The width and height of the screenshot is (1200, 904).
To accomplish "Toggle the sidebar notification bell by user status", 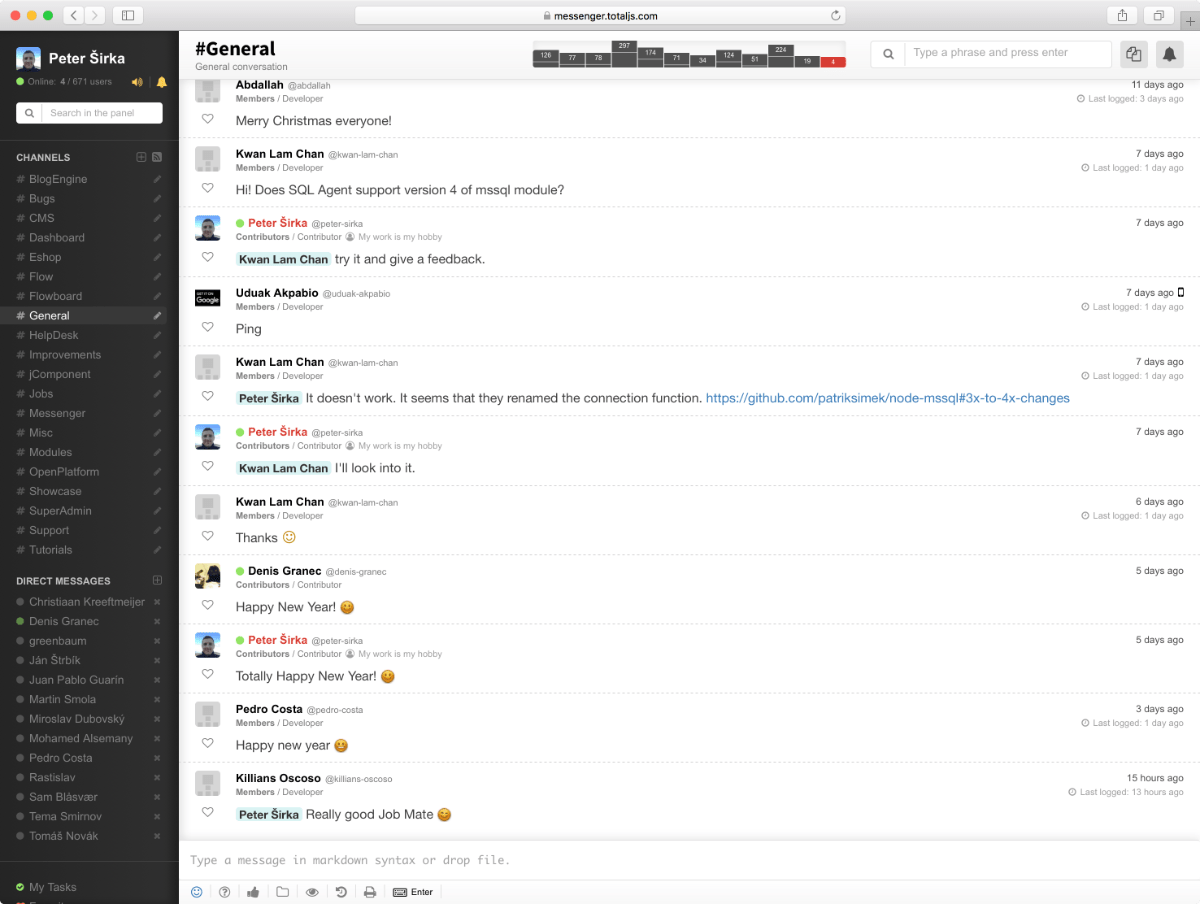I will 161,82.
